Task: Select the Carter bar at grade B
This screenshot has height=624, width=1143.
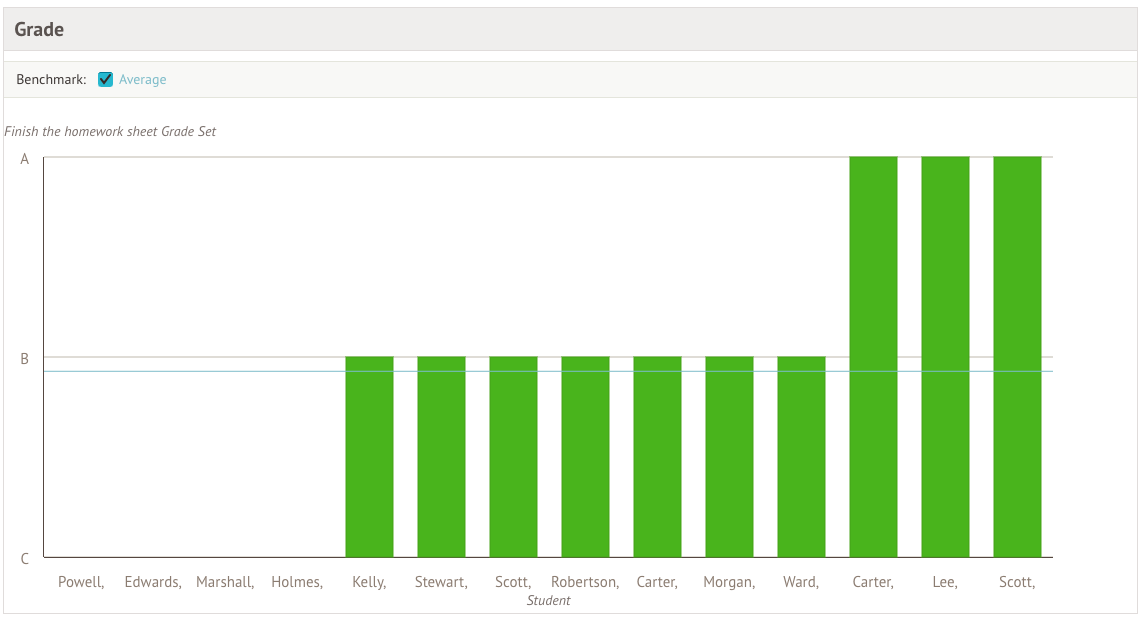Action: (658, 457)
